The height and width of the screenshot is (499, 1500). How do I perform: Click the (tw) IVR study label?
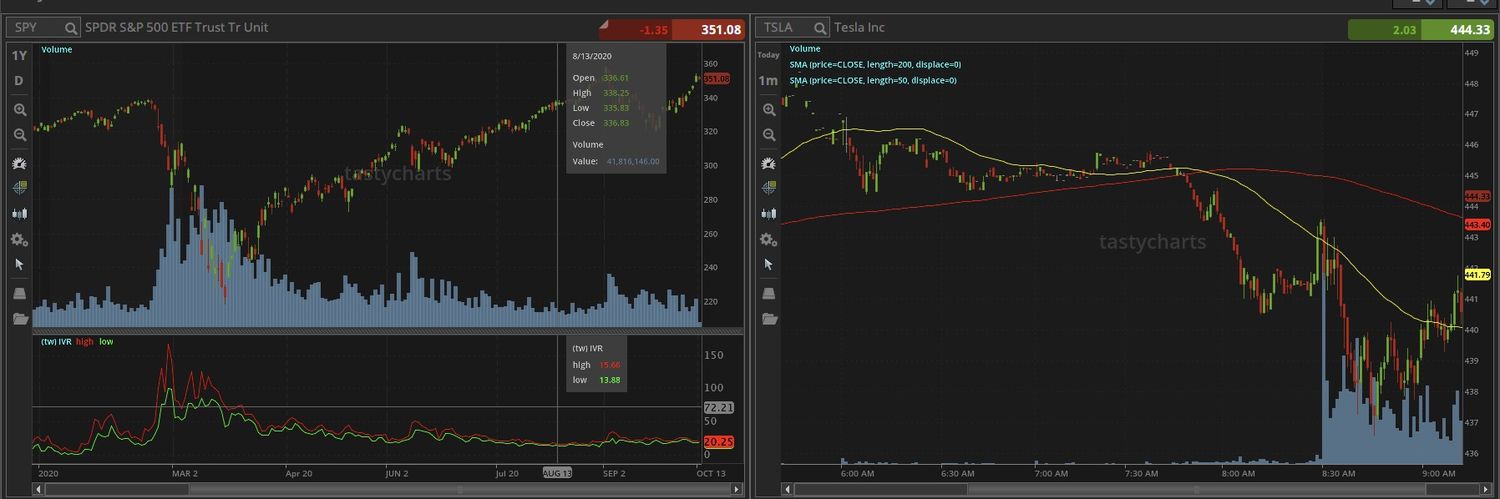tap(56, 341)
